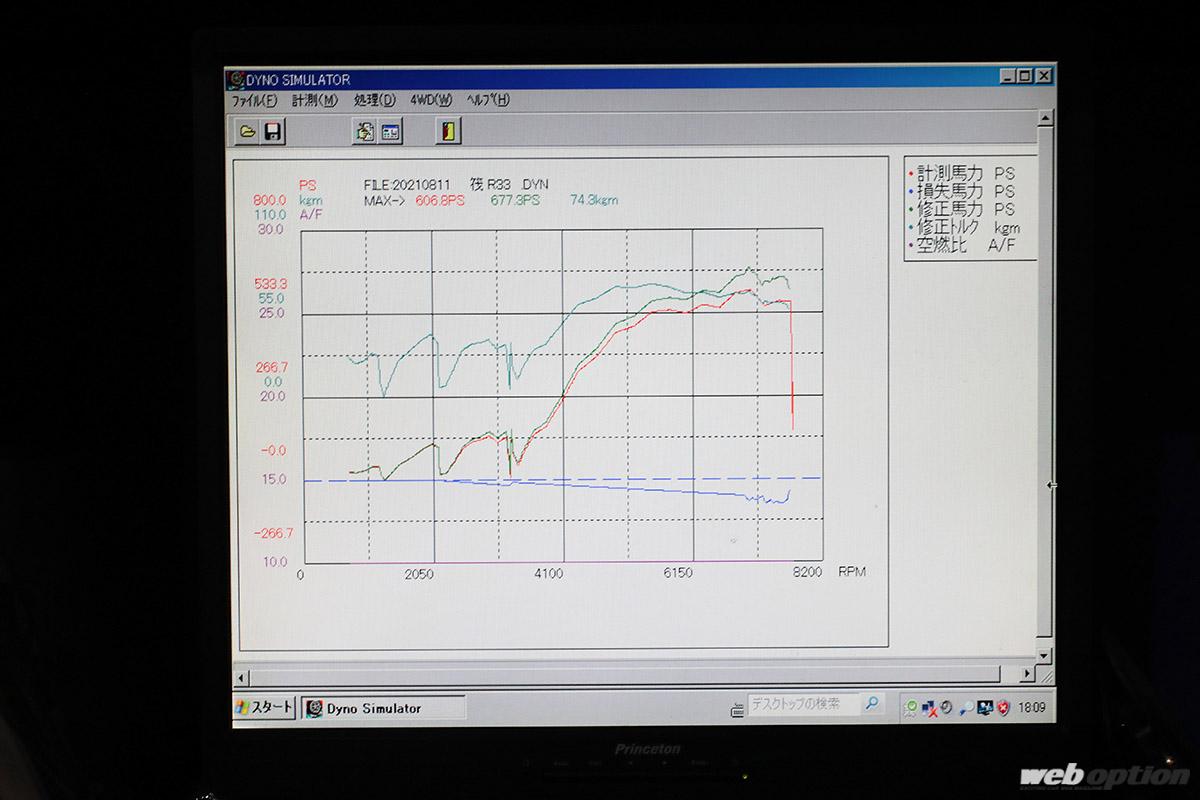Viewport: 1200px width, 800px height.
Task: Open the 4WD(W) menu
Action: 431,100
